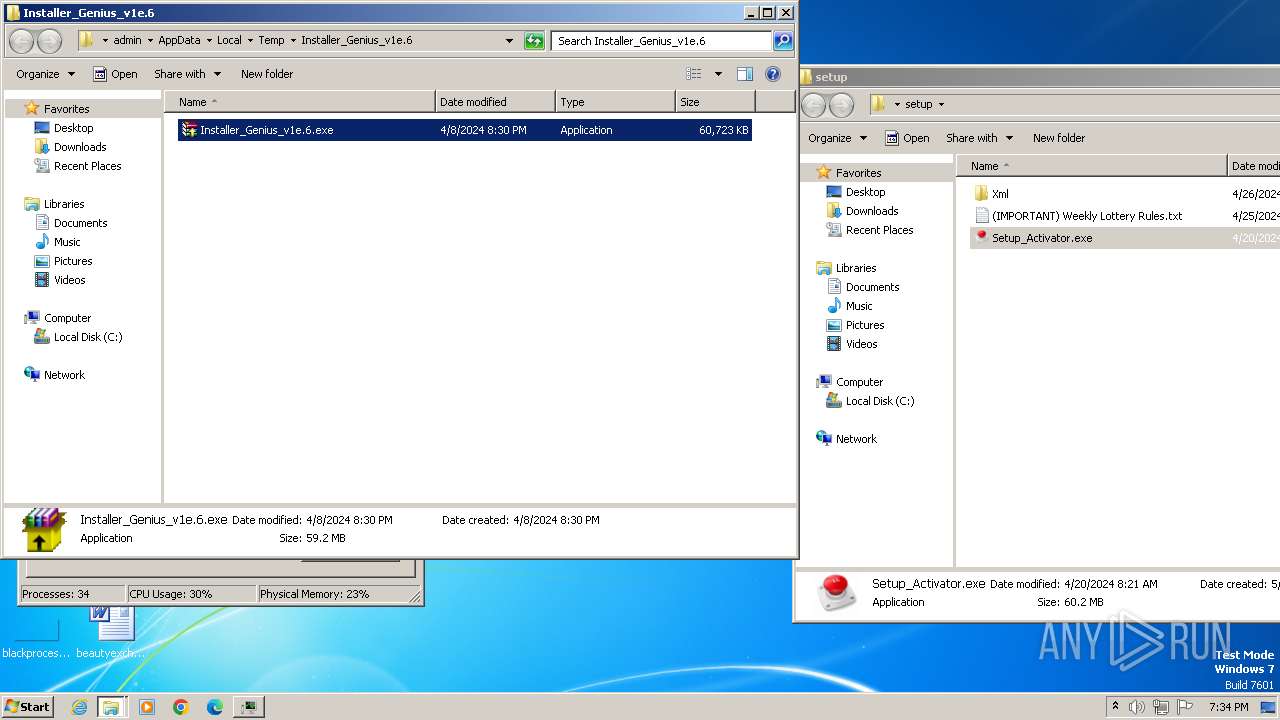The width and height of the screenshot is (1280, 720).
Task: Select Documents library in left window
Action: (71, 223)
